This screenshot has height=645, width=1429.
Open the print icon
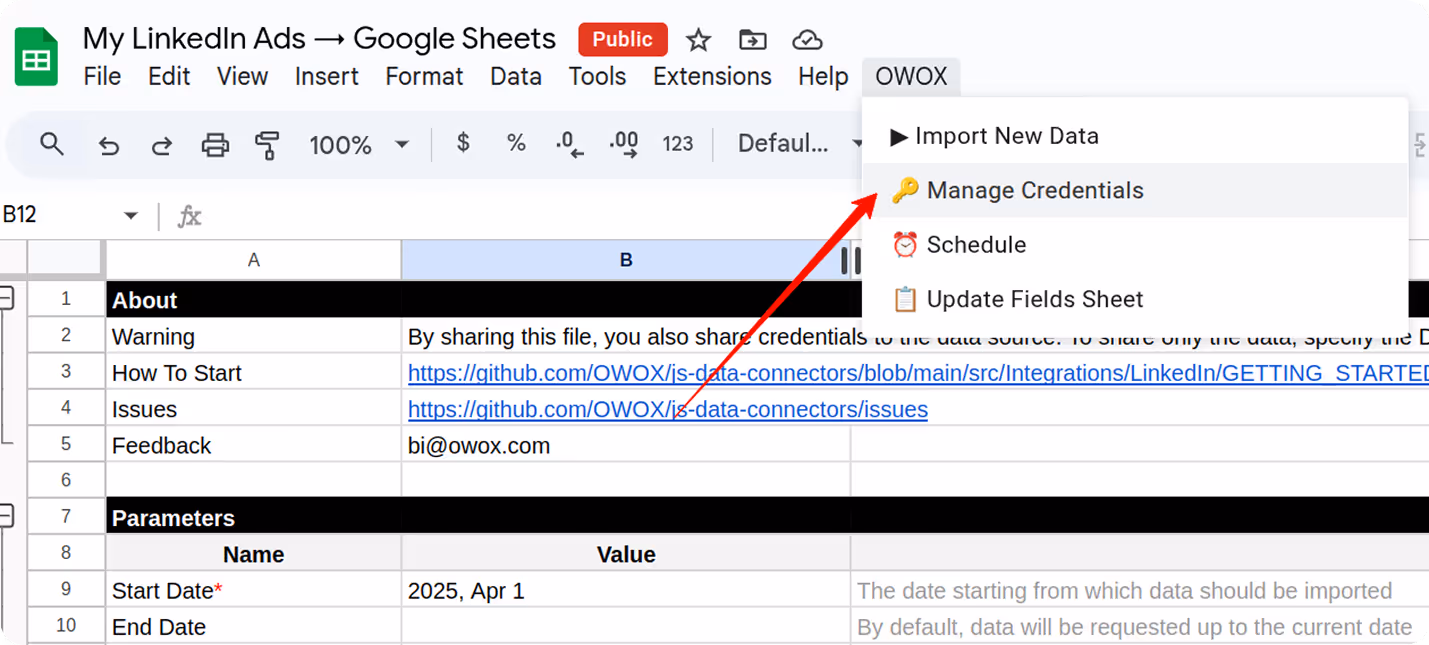click(x=213, y=144)
